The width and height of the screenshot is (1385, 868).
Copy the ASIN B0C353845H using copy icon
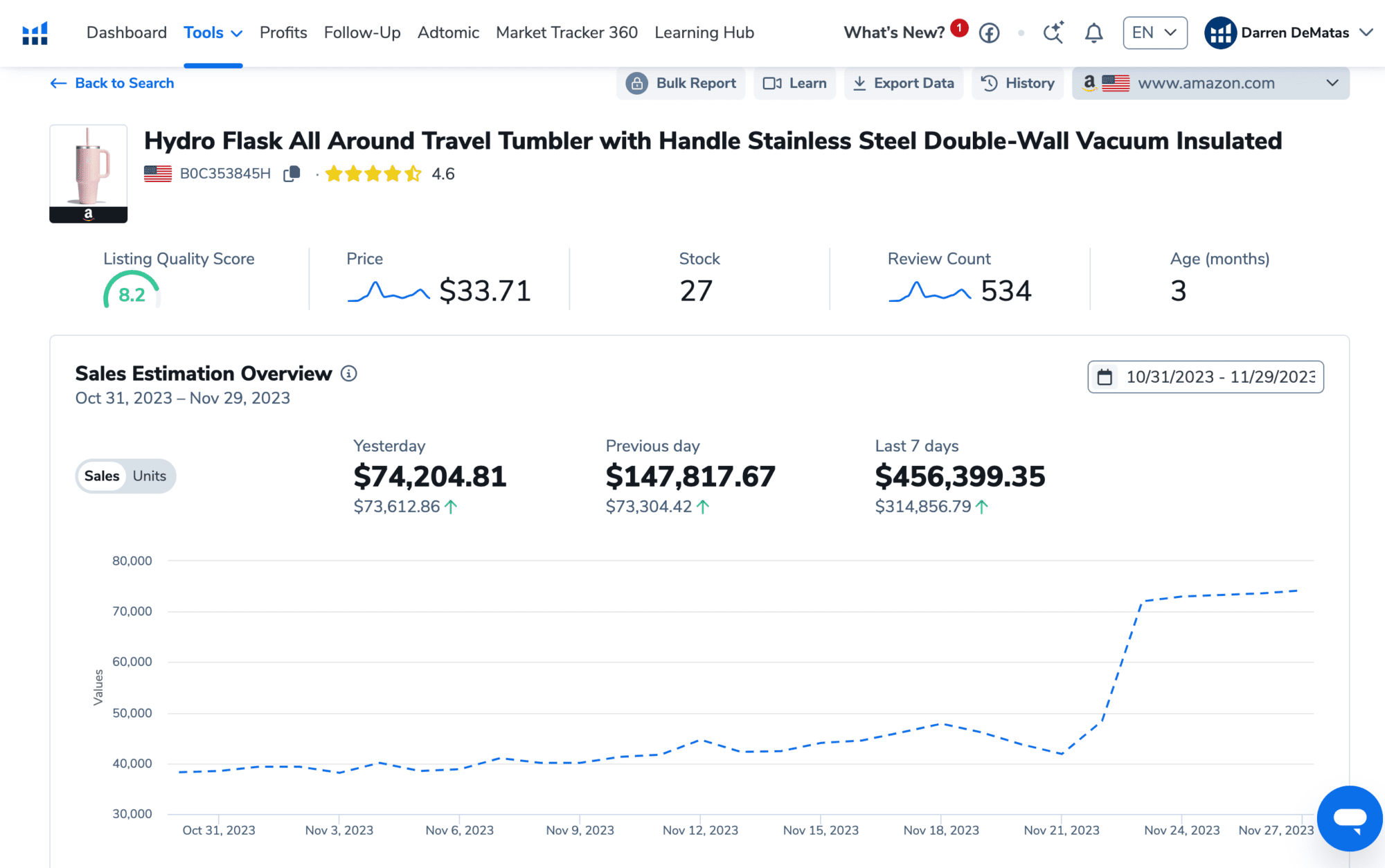(291, 174)
